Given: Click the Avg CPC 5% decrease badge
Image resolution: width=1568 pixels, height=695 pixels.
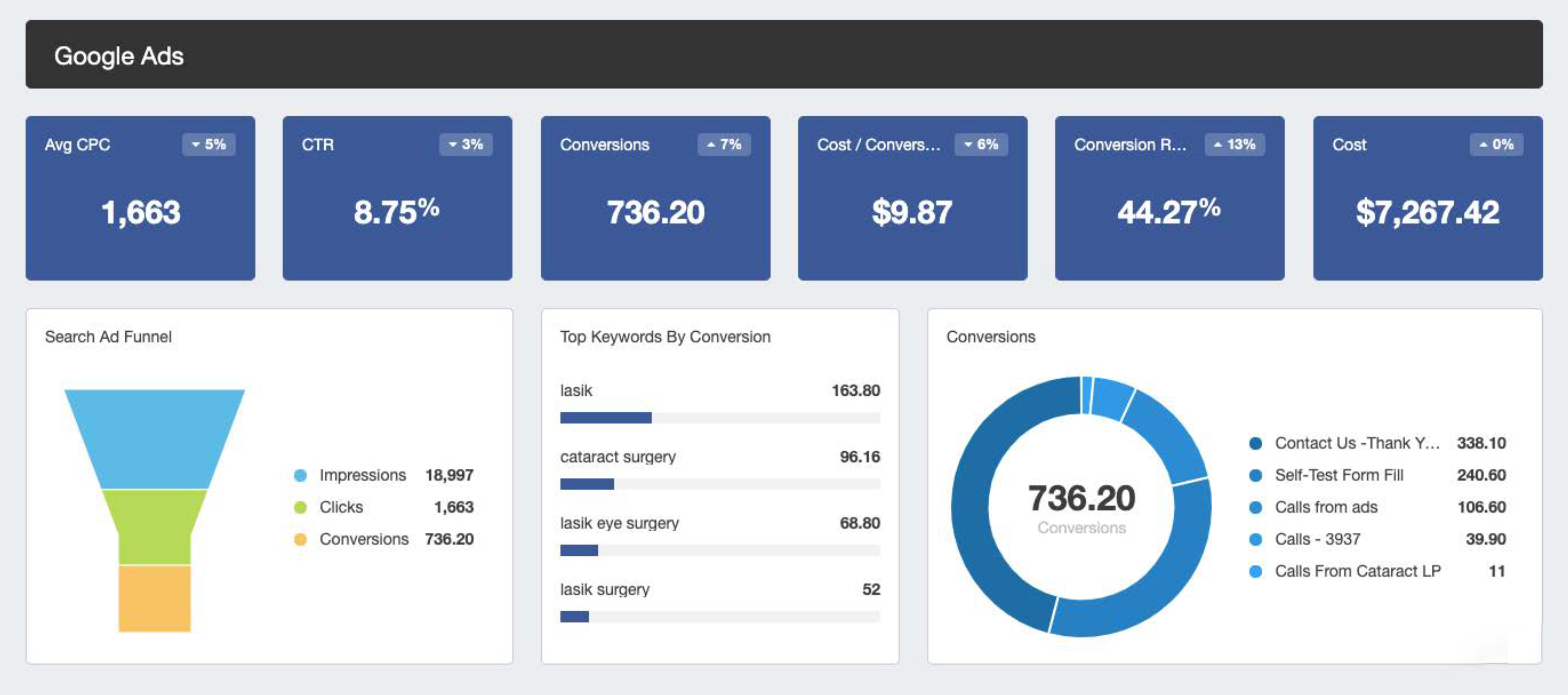Looking at the screenshot, I should click(209, 144).
